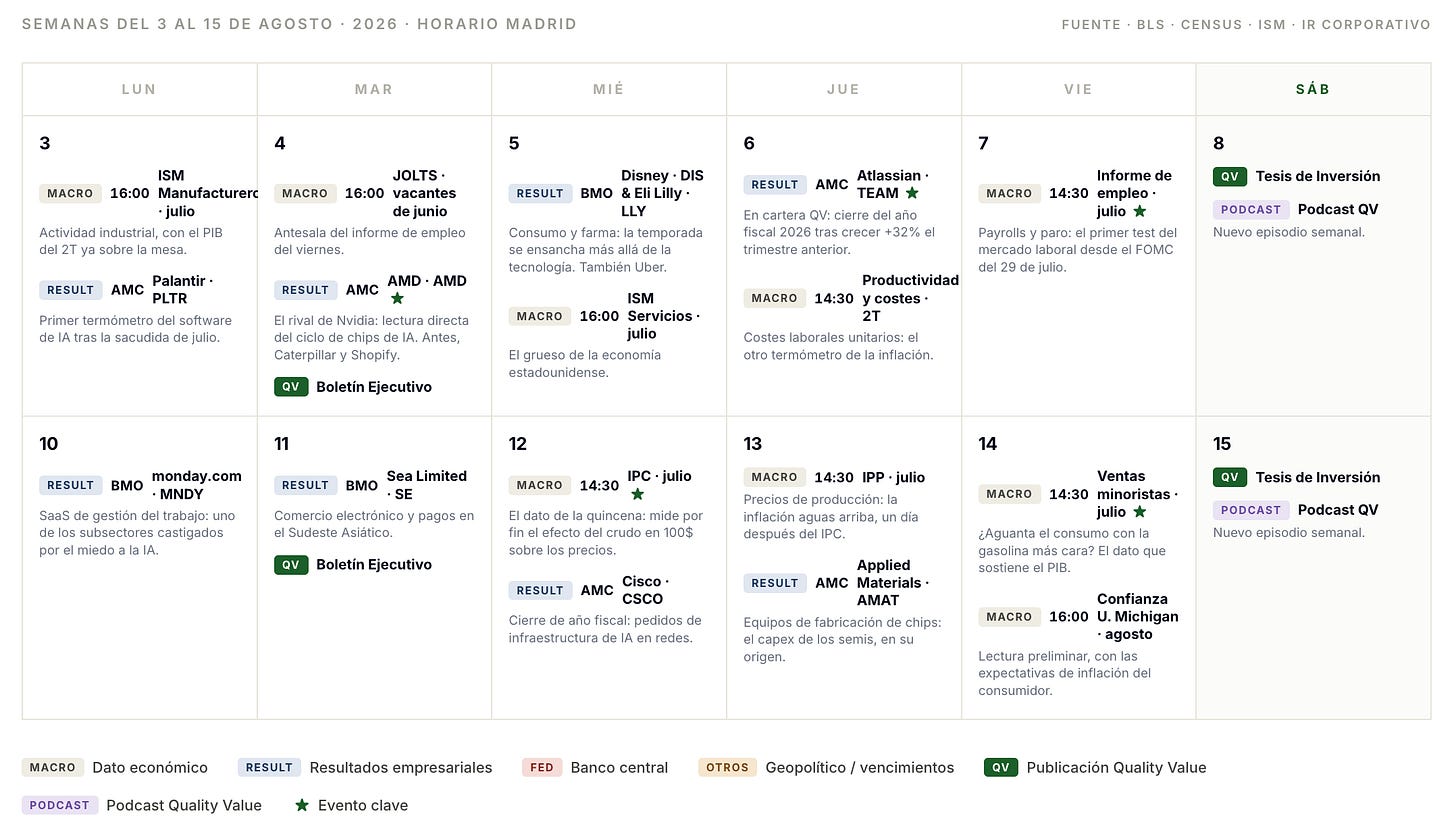
Task: Click the MACRO legend badge for Dato económico
Action: (x=53, y=768)
